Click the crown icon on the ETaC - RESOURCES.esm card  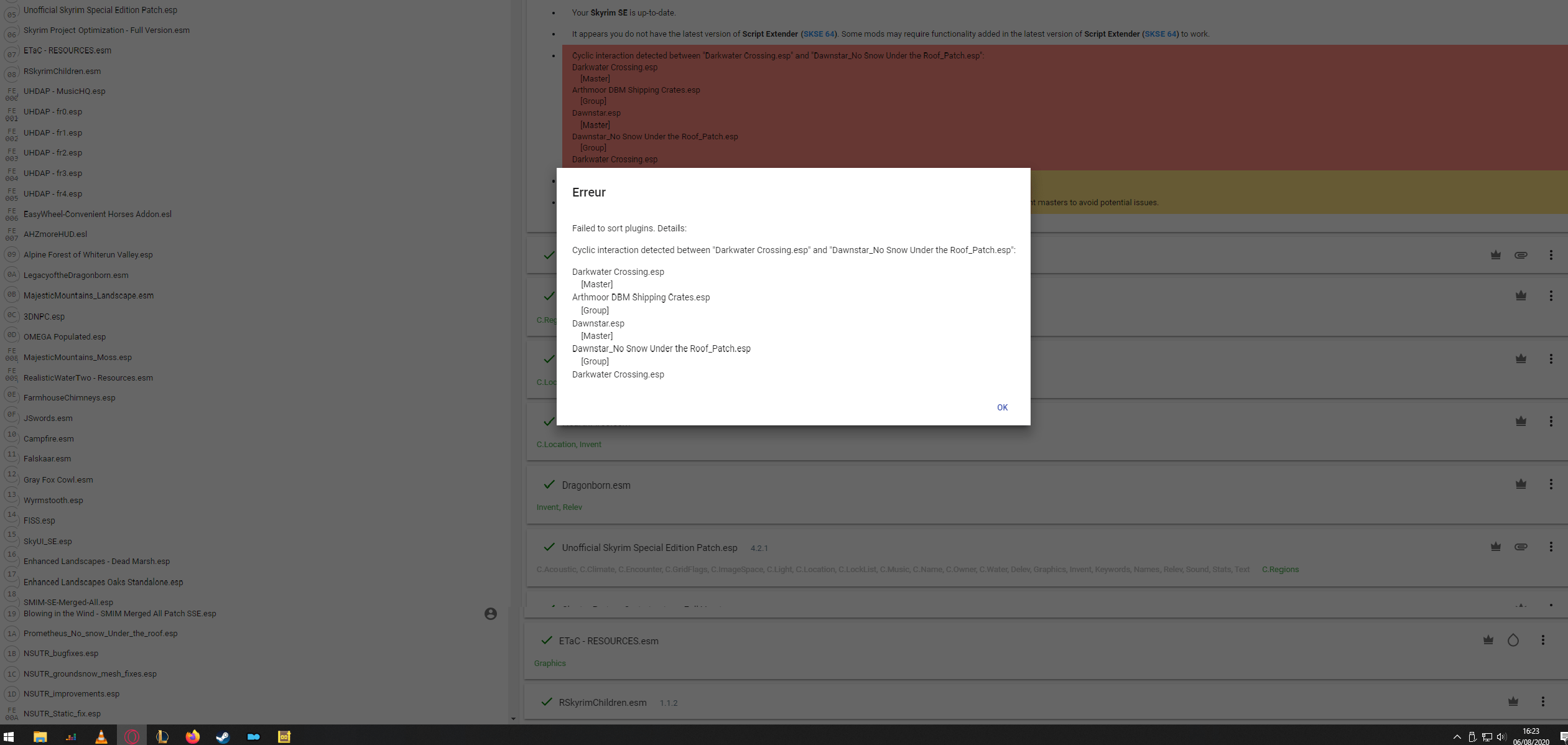pos(1488,640)
